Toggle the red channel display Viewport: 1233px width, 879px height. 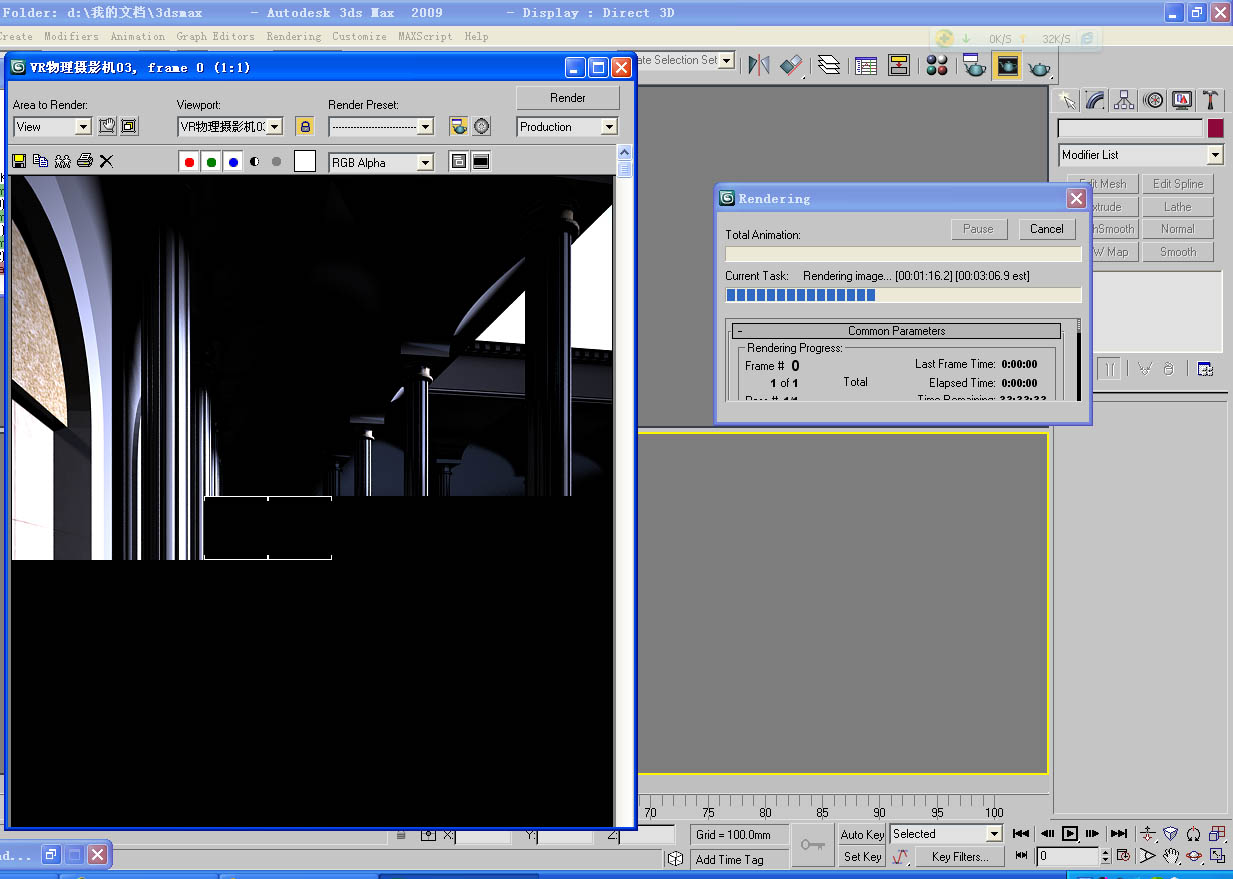coord(189,162)
